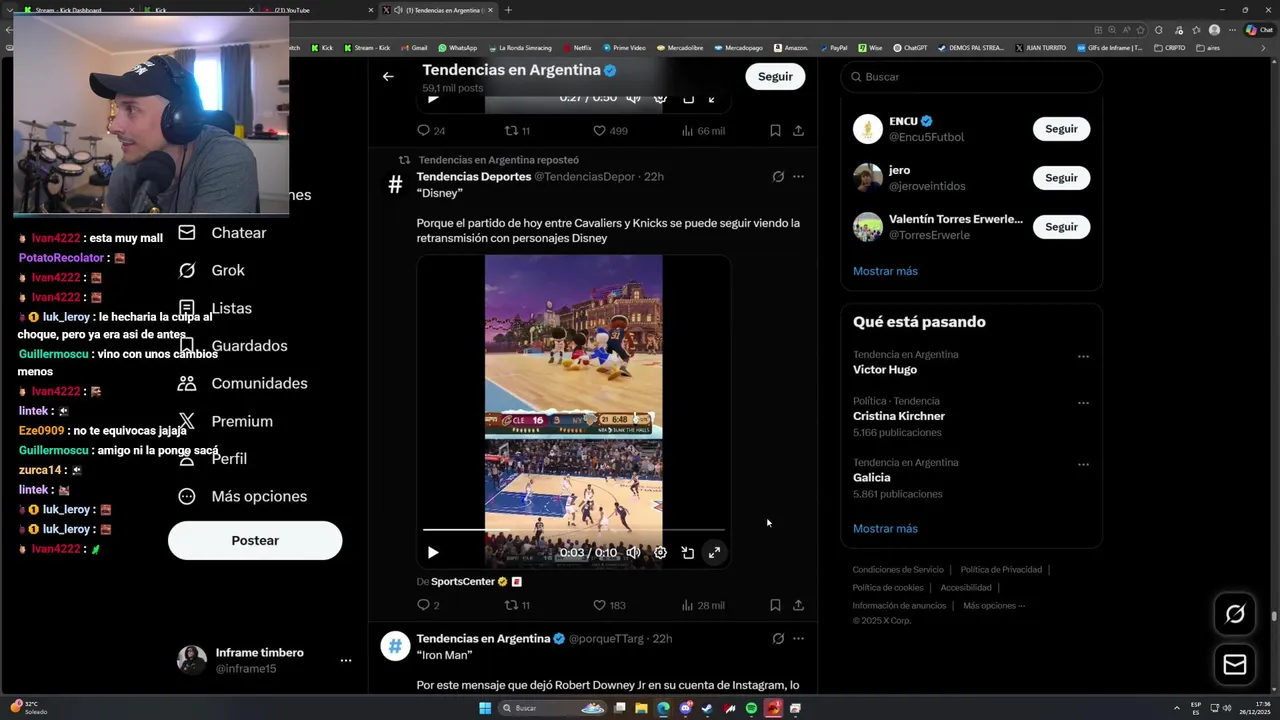The image size is (1280, 720).
Task: Open the Chatear sidebar item
Action: pos(222,233)
